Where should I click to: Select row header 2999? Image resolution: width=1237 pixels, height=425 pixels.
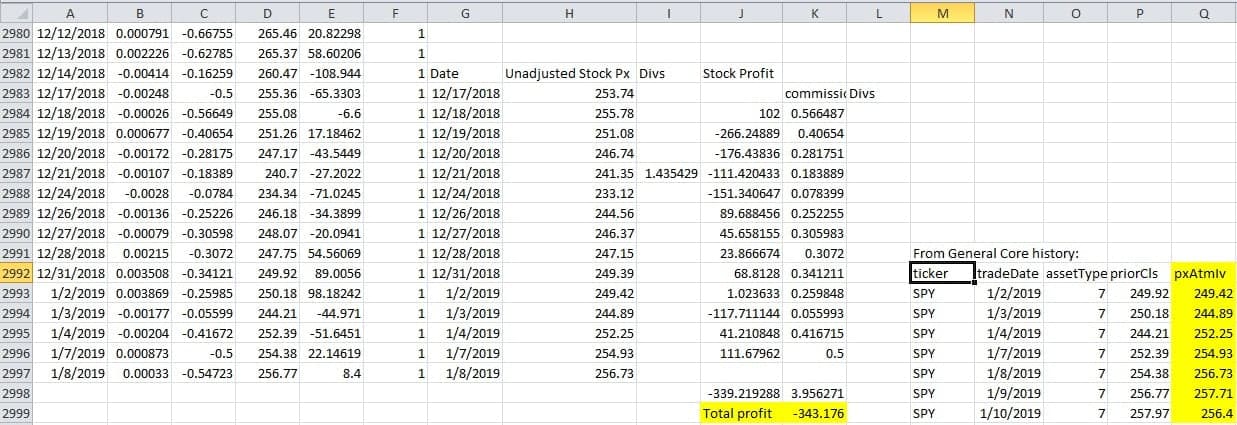[17, 412]
